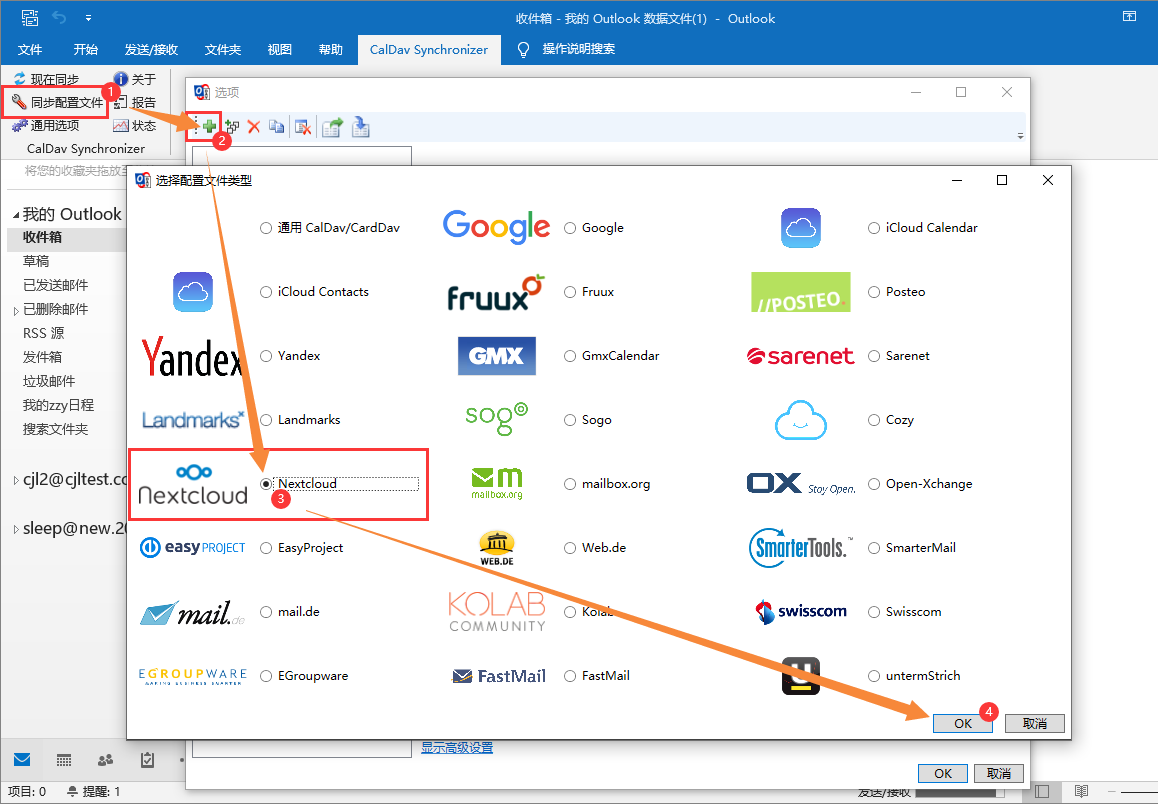The image size is (1158, 804).
Task: Click export profiles icon with green arrow
Action: [x=332, y=127]
